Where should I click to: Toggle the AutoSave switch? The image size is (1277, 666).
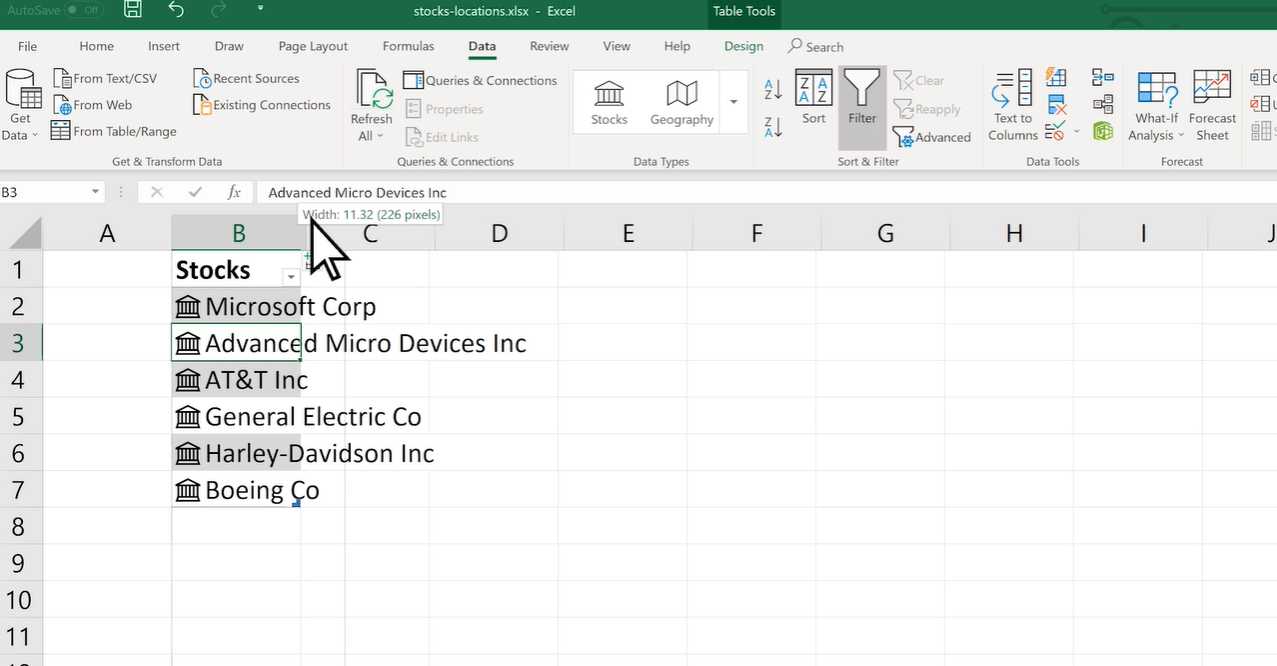pos(84,10)
